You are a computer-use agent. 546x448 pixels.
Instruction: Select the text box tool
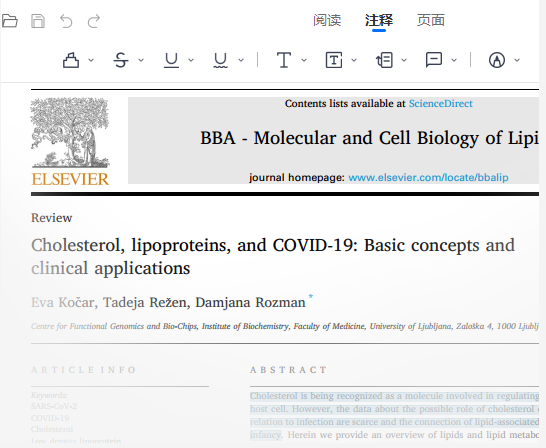point(334,60)
